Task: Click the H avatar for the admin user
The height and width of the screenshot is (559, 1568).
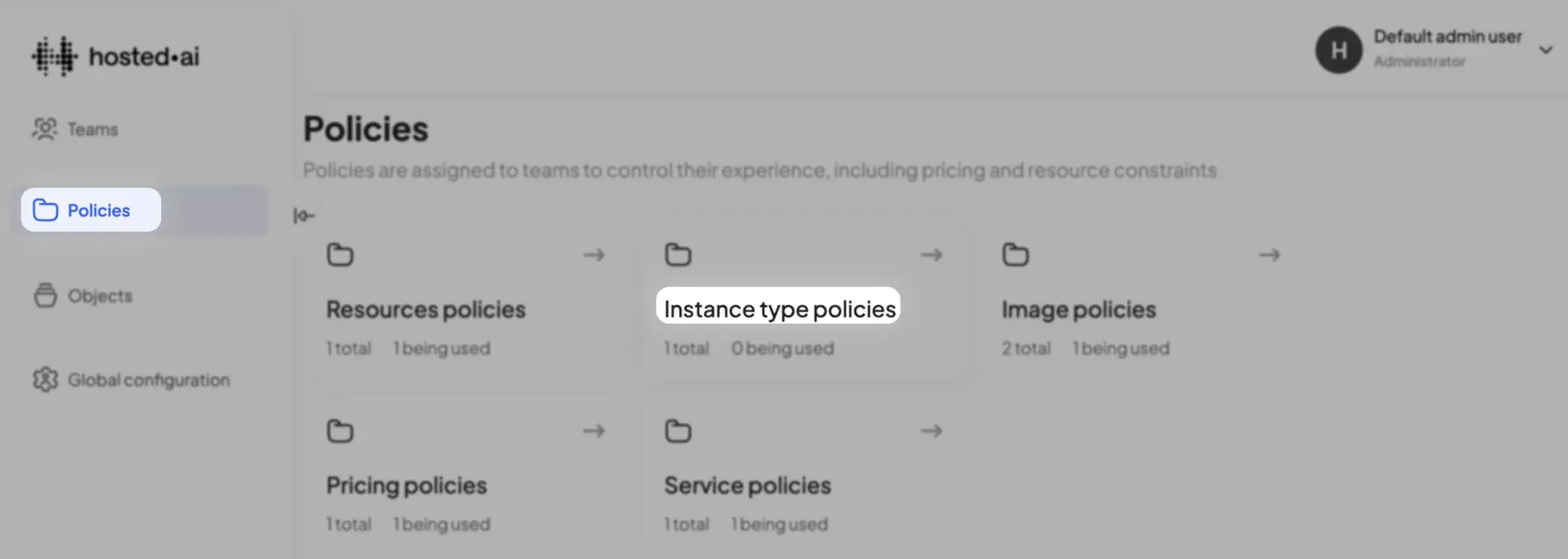Action: click(1339, 50)
